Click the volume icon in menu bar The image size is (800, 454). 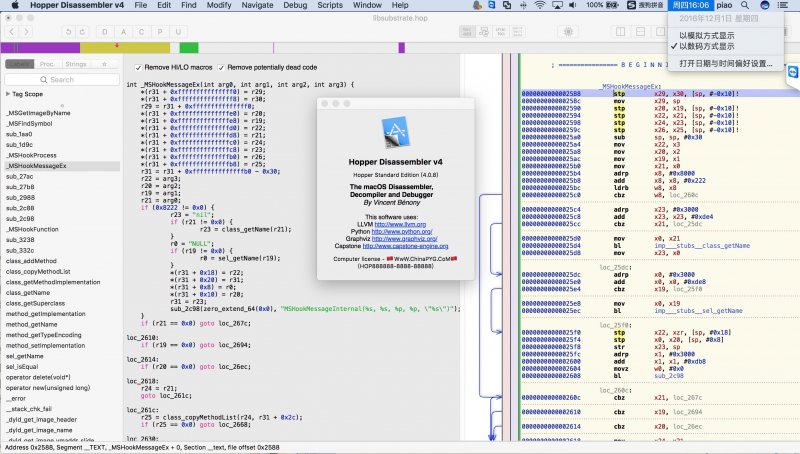(x=573, y=5)
